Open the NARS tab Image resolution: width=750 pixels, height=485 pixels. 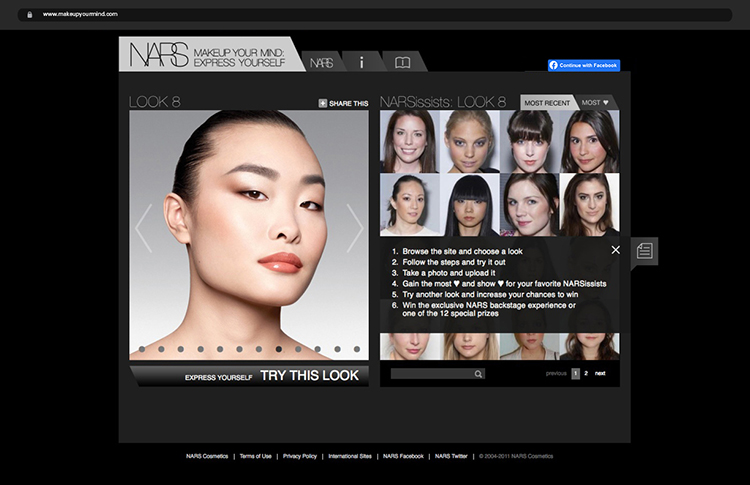[321, 62]
